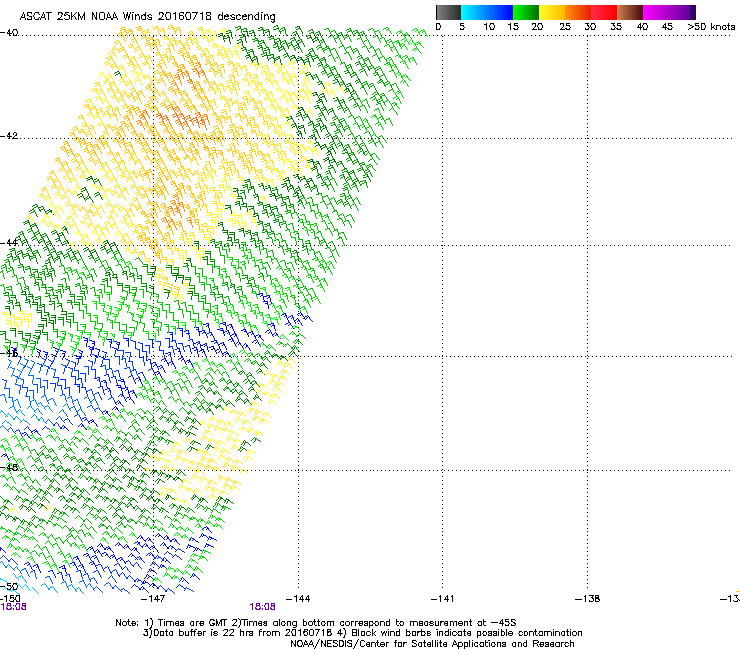Screen dimensions: 740x650
Task: Click the latitude label "-44"
Action: click(9, 243)
